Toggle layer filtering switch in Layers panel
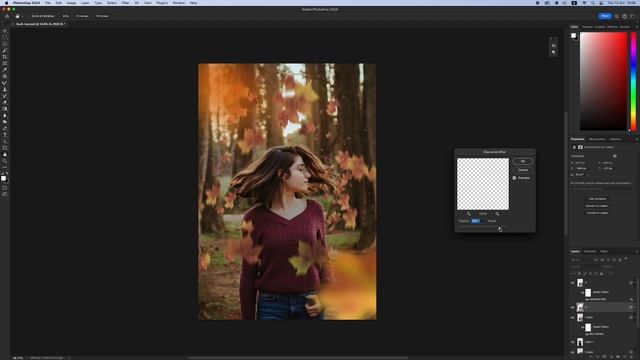Viewport: 640px width, 360px height. click(626, 259)
